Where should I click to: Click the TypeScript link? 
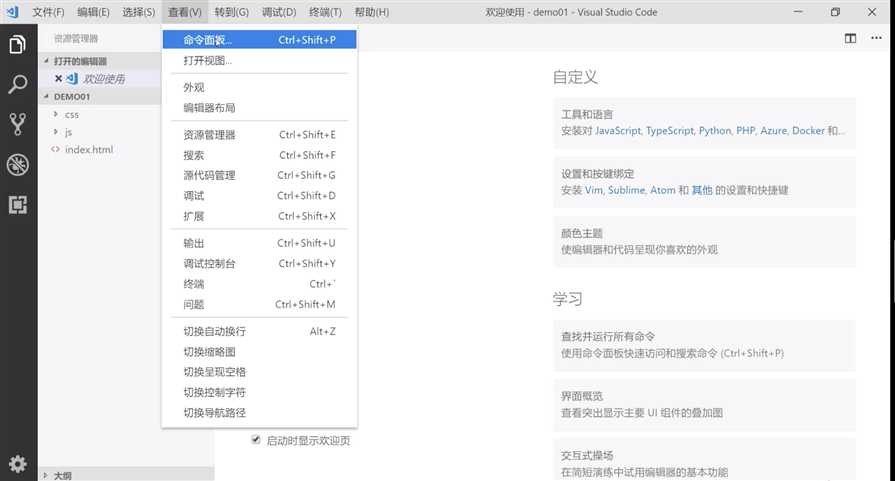670,131
